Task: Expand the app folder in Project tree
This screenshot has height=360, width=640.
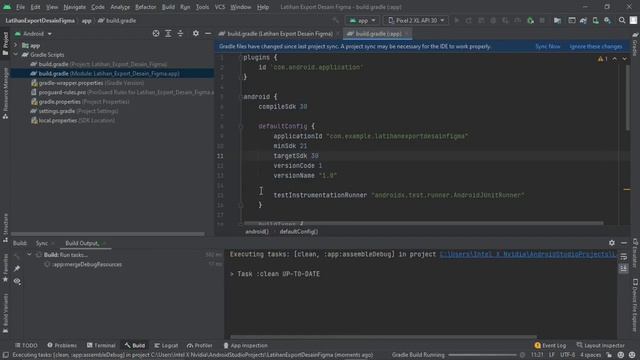Action: (16, 45)
